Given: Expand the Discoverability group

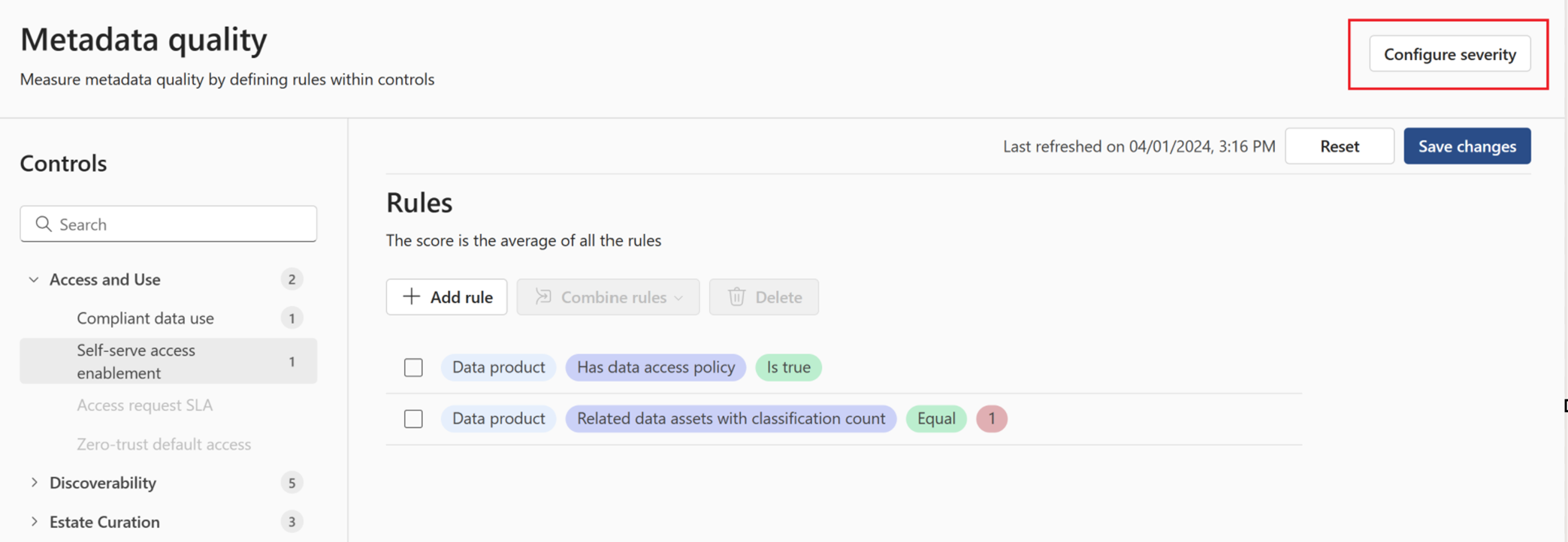Looking at the screenshot, I should tap(34, 483).
